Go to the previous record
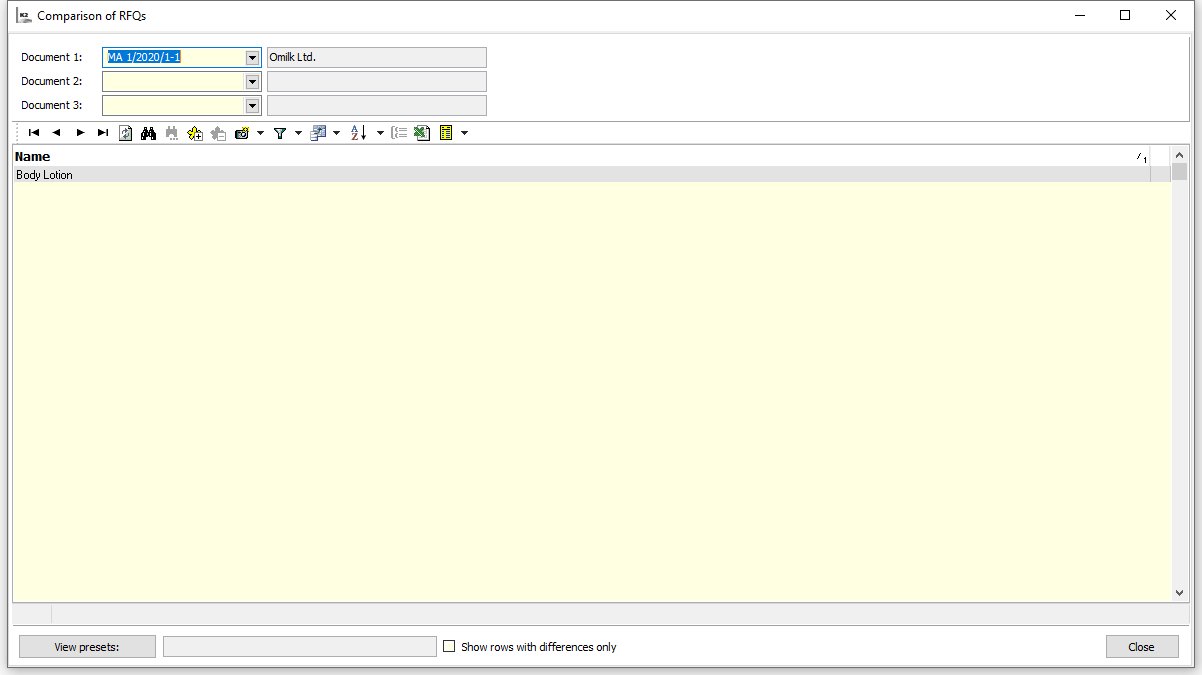Viewport: 1202px width, 675px height. [57, 133]
